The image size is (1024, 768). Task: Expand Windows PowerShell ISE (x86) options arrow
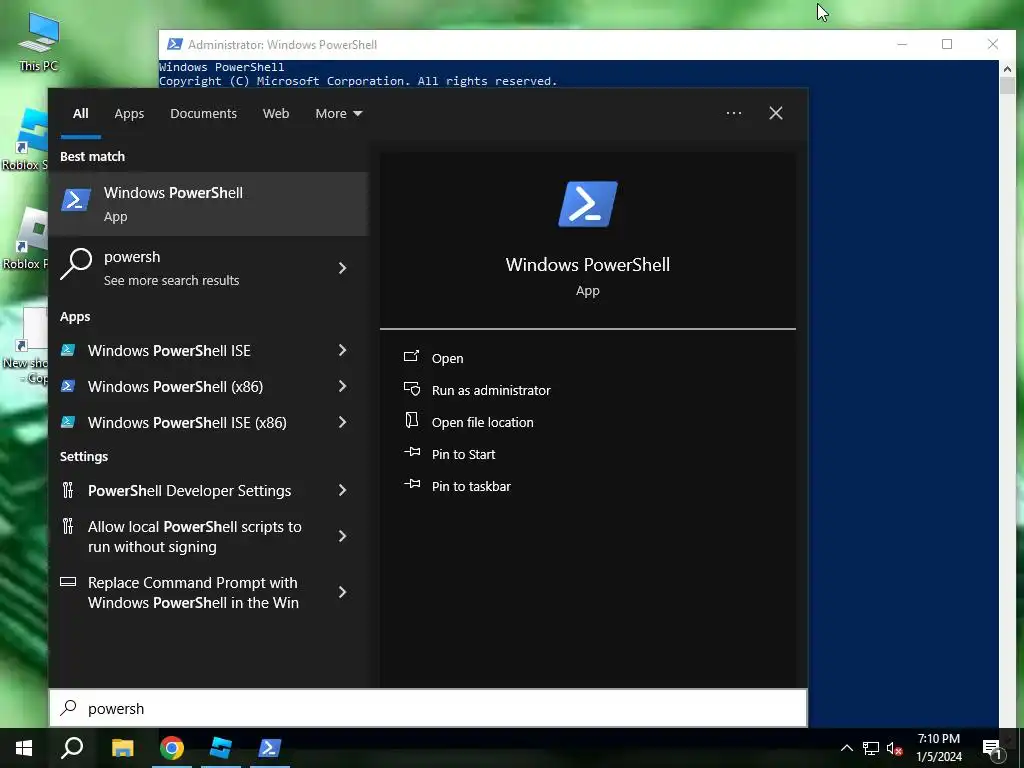click(x=342, y=422)
